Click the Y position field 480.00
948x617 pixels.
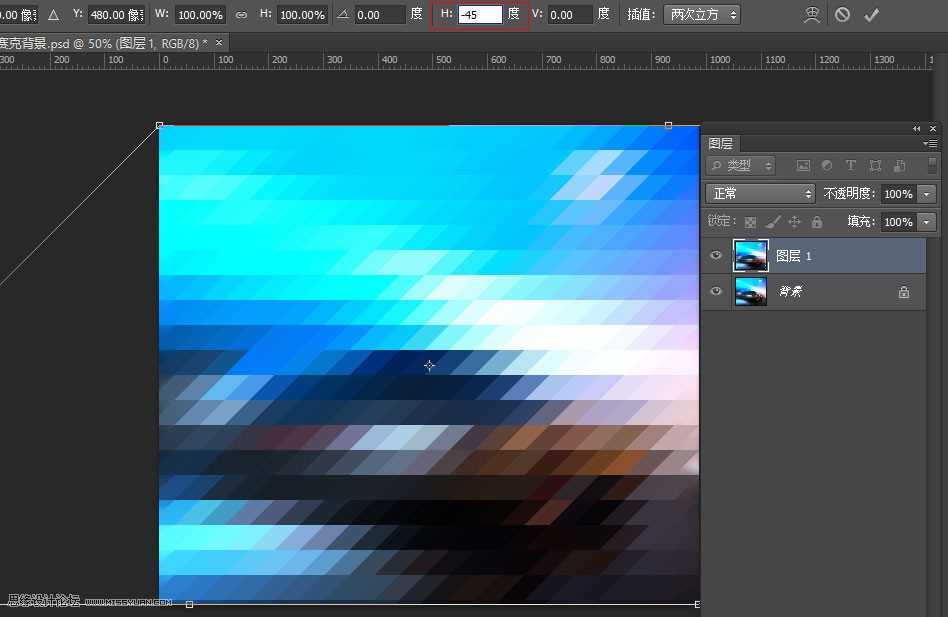(116, 15)
